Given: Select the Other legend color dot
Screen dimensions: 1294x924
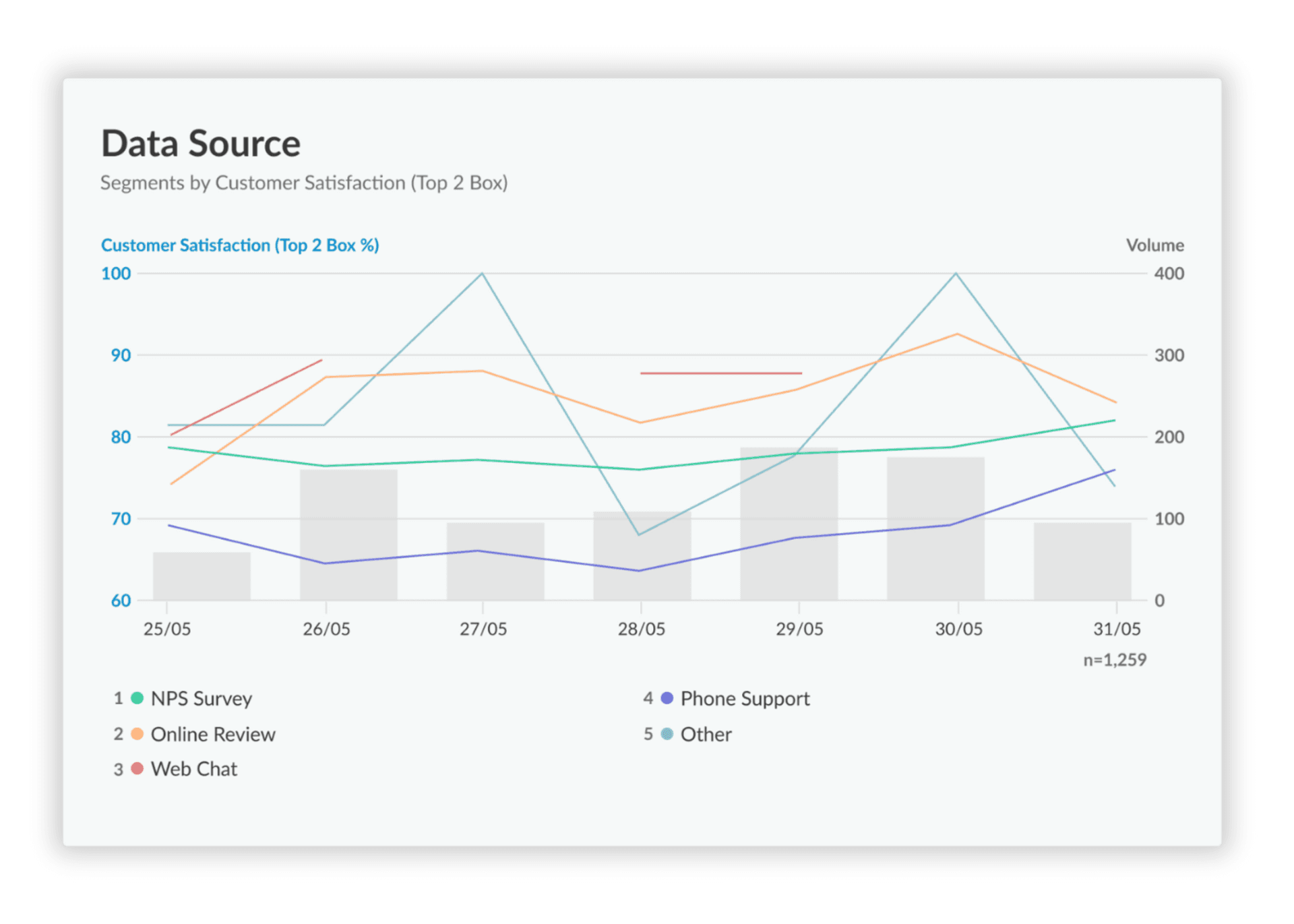Looking at the screenshot, I should point(666,735).
